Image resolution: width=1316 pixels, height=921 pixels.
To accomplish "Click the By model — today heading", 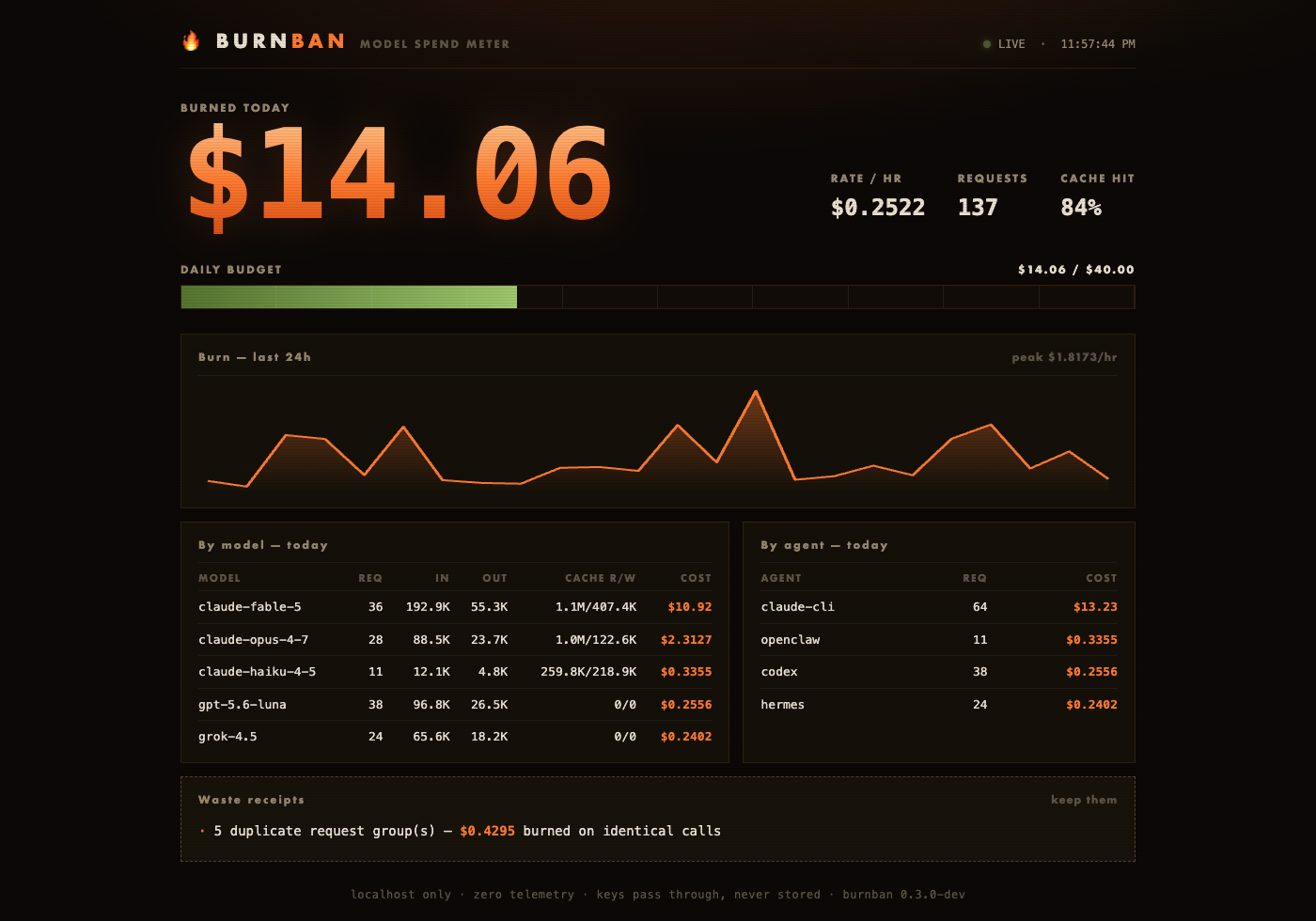I will [x=263, y=545].
